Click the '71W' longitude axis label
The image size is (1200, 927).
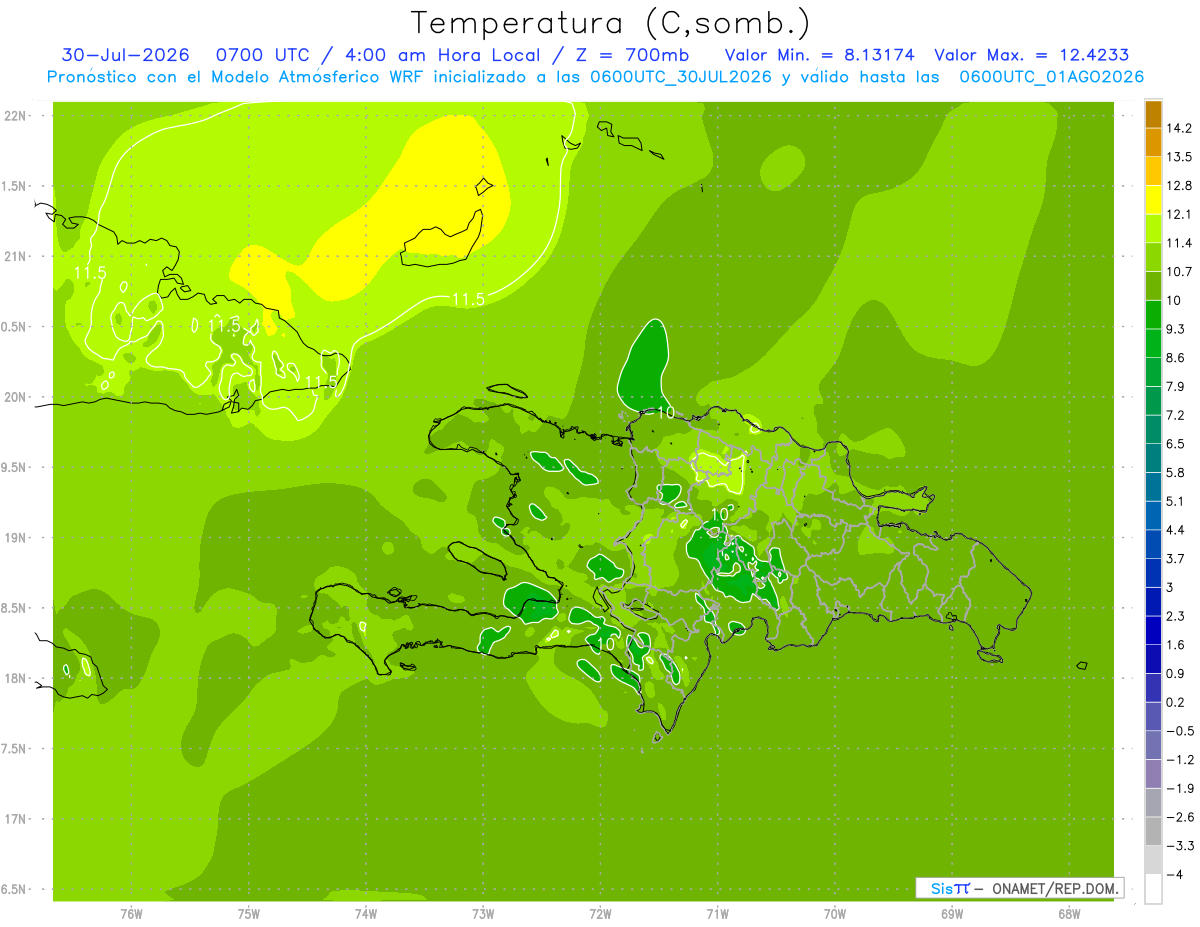[x=717, y=913]
